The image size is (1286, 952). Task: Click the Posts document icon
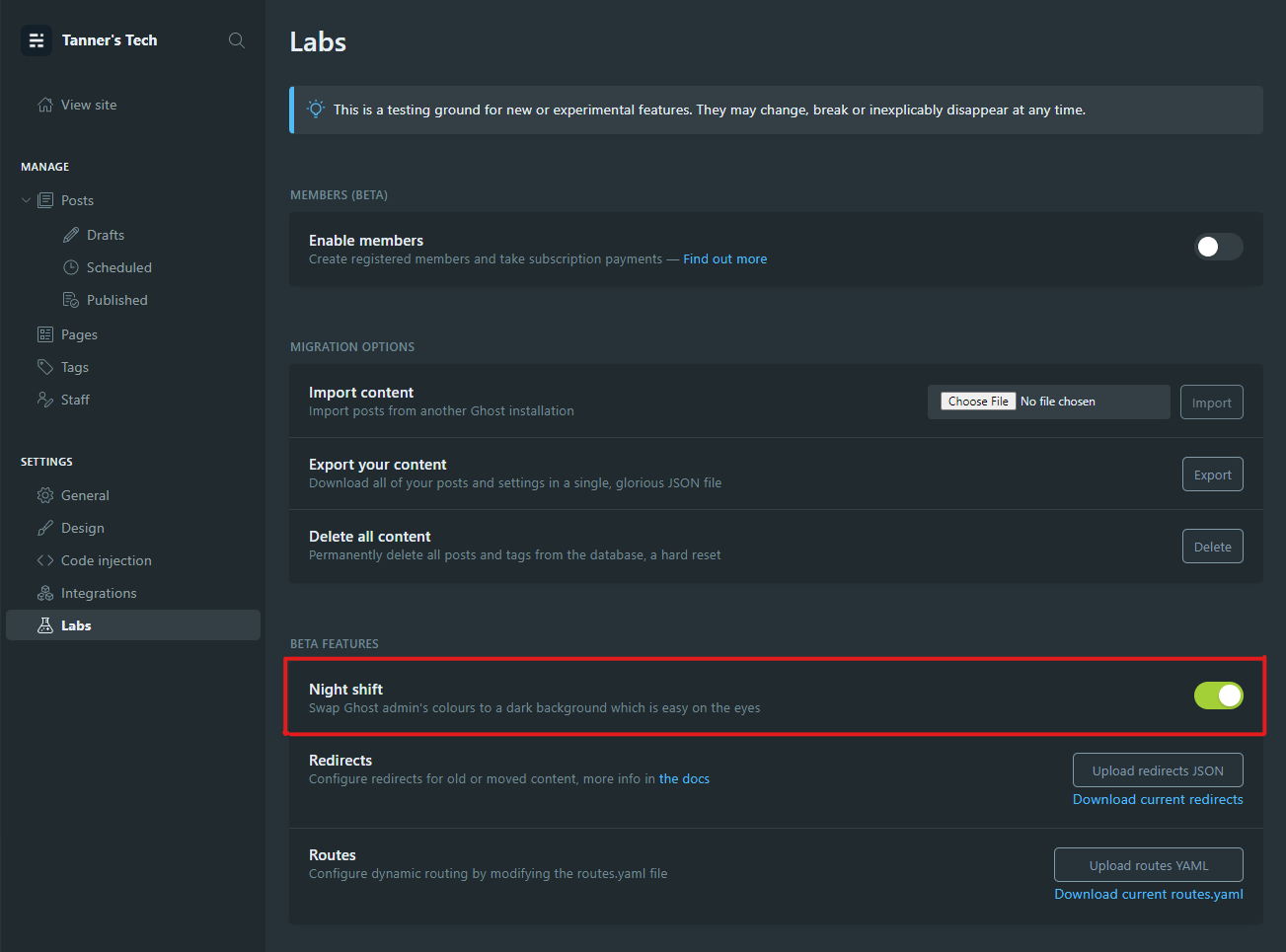pyautogui.click(x=45, y=200)
